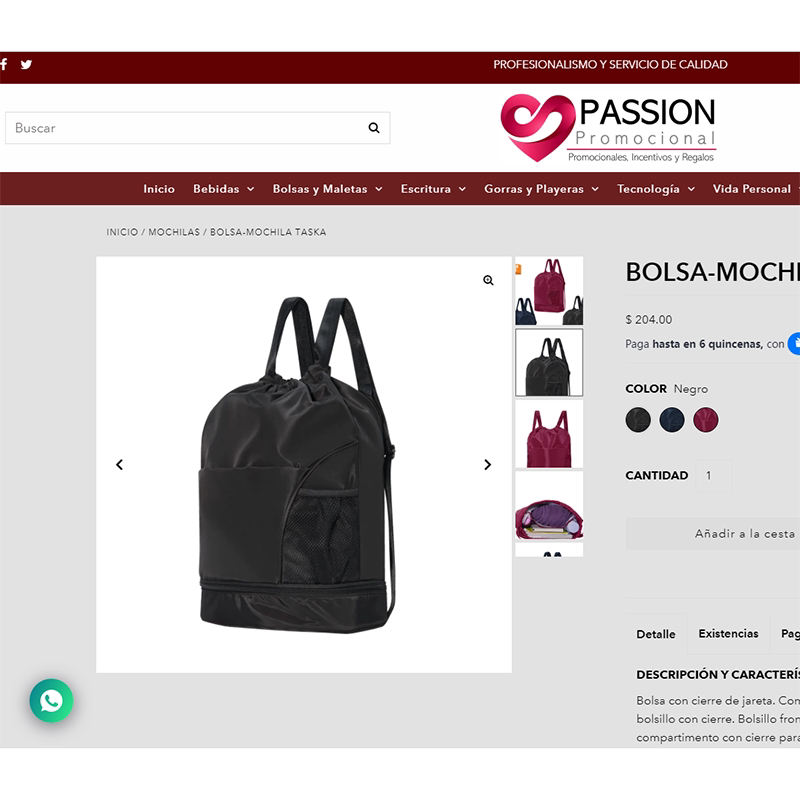Open the Twitter social icon

26,64
